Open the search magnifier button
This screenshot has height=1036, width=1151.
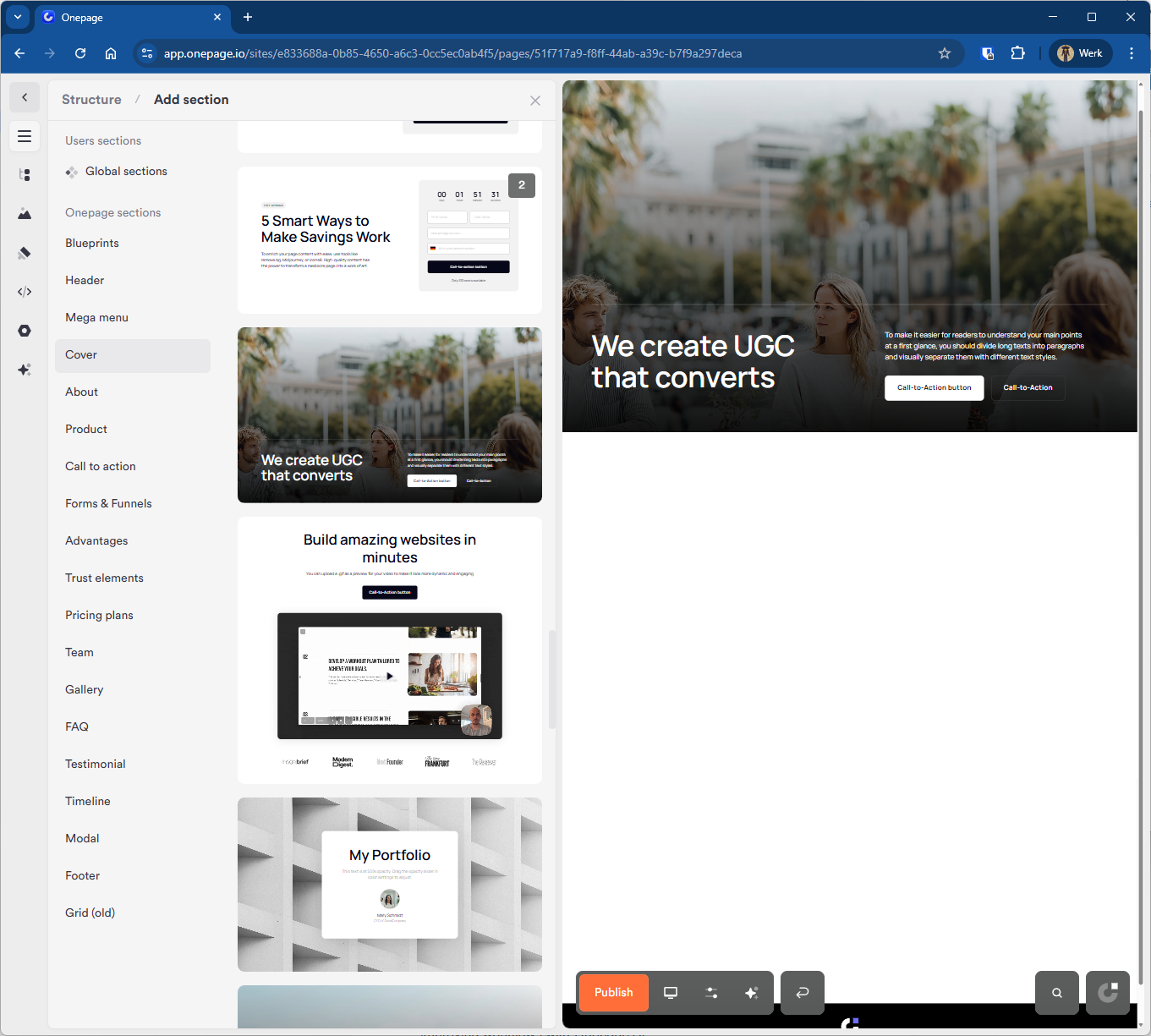pyautogui.click(x=1057, y=993)
